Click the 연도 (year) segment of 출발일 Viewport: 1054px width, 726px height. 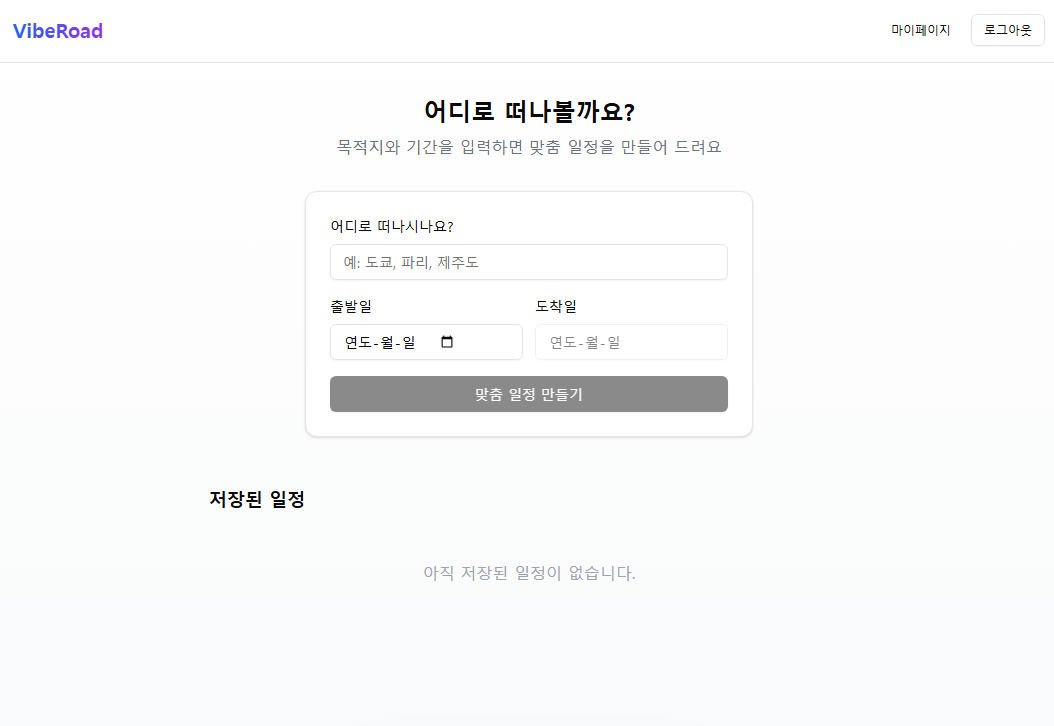(356, 342)
